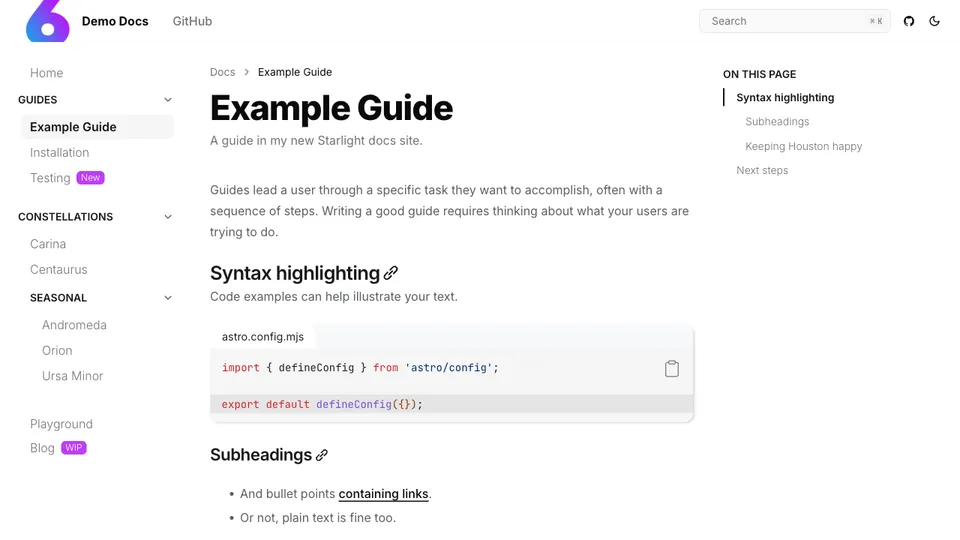Toggle dark mode with moon icon
Screen dimensions: 960x540
(935, 21)
